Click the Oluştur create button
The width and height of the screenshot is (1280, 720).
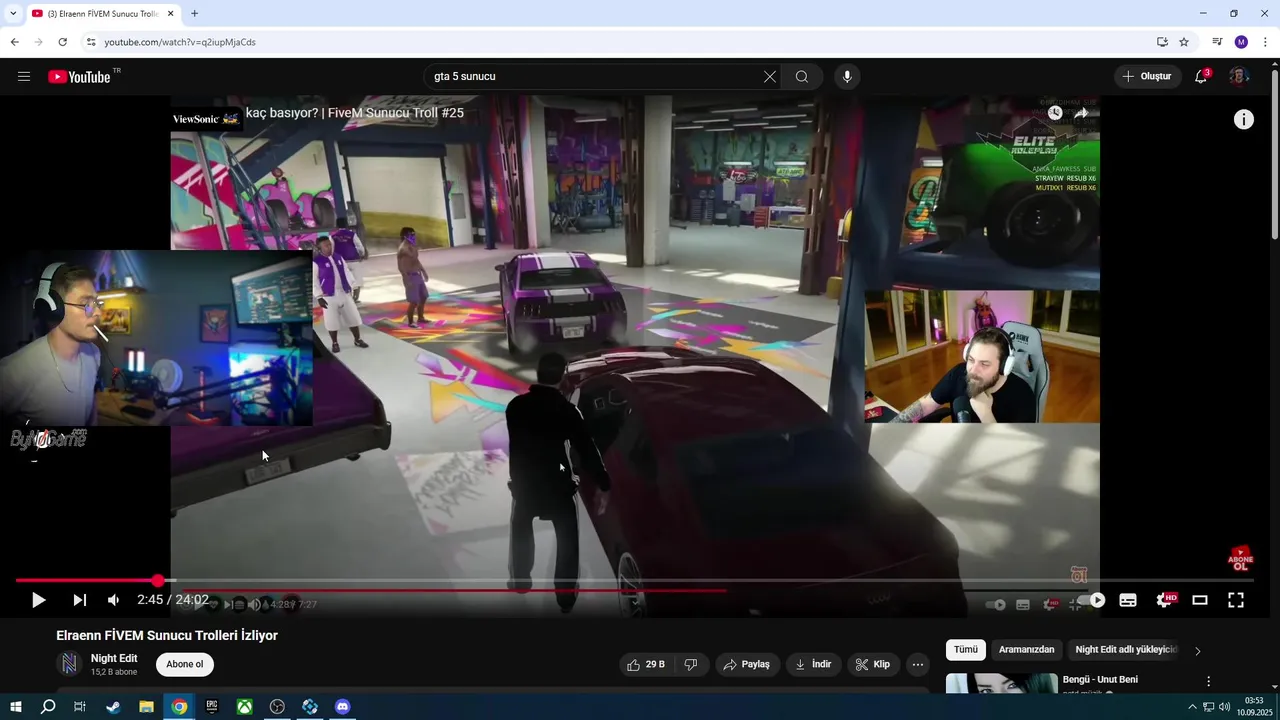pos(1146,77)
